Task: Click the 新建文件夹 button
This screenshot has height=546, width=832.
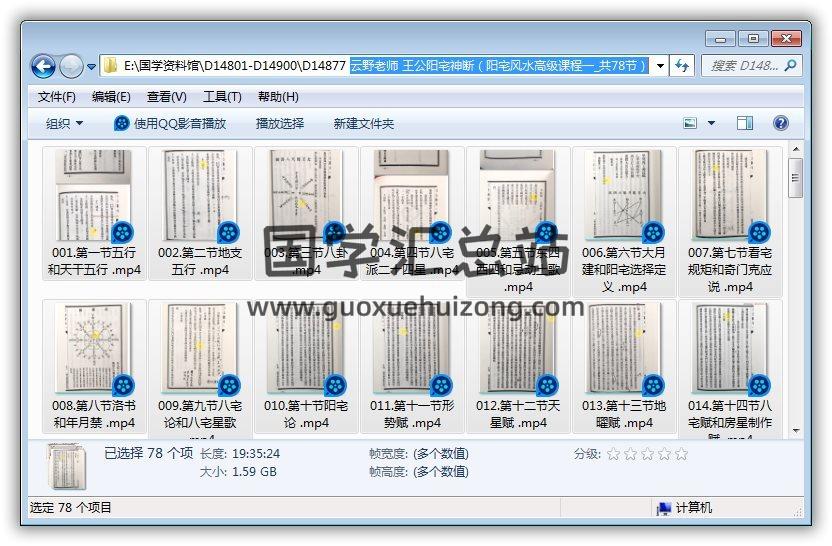Action: pos(364,123)
